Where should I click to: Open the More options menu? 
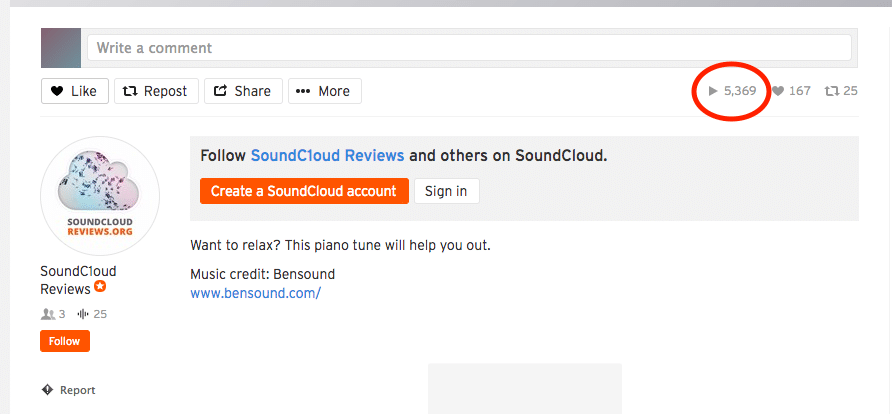click(324, 91)
